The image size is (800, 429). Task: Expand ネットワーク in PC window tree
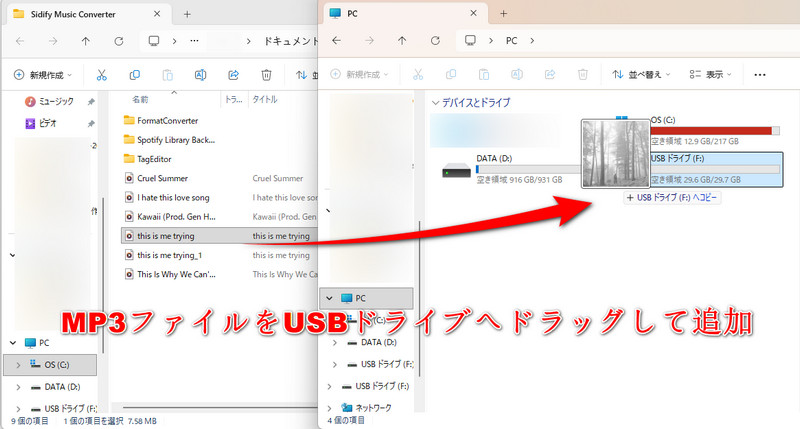[x=330, y=408]
